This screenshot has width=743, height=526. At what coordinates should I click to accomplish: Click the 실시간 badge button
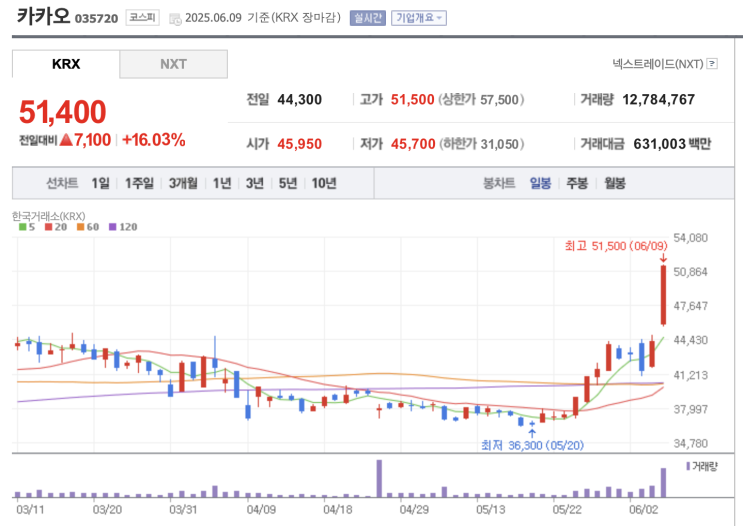click(368, 18)
